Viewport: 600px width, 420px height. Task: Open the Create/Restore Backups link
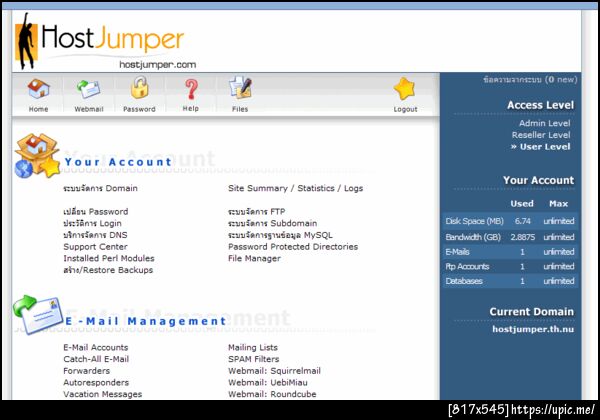[108, 270]
